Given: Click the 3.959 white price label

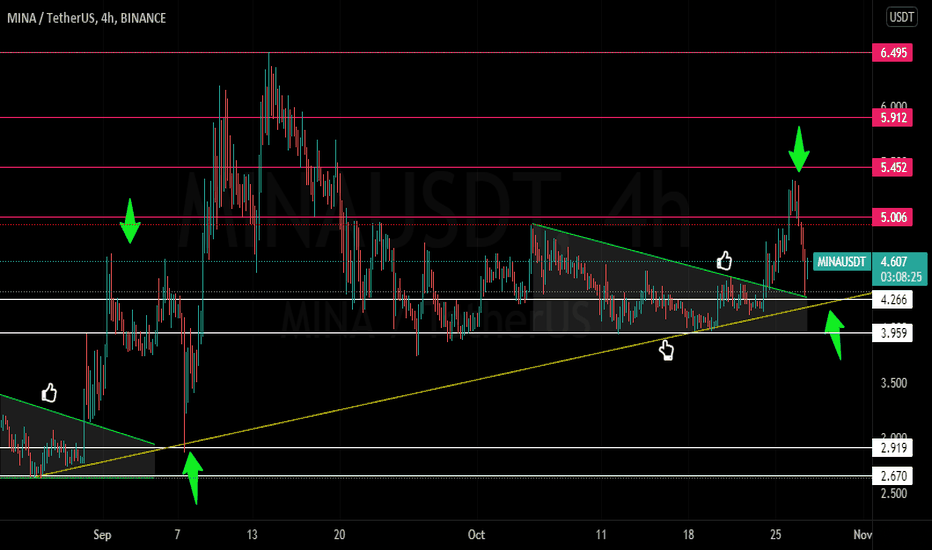Looking at the screenshot, I should [x=893, y=333].
